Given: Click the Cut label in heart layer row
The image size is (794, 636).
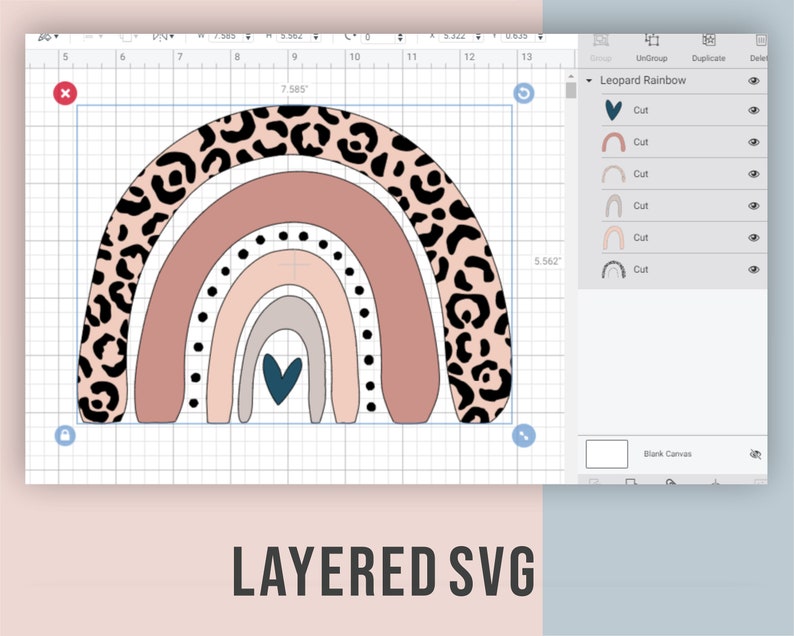Looking at the screenshot, I should click(641, 110).
